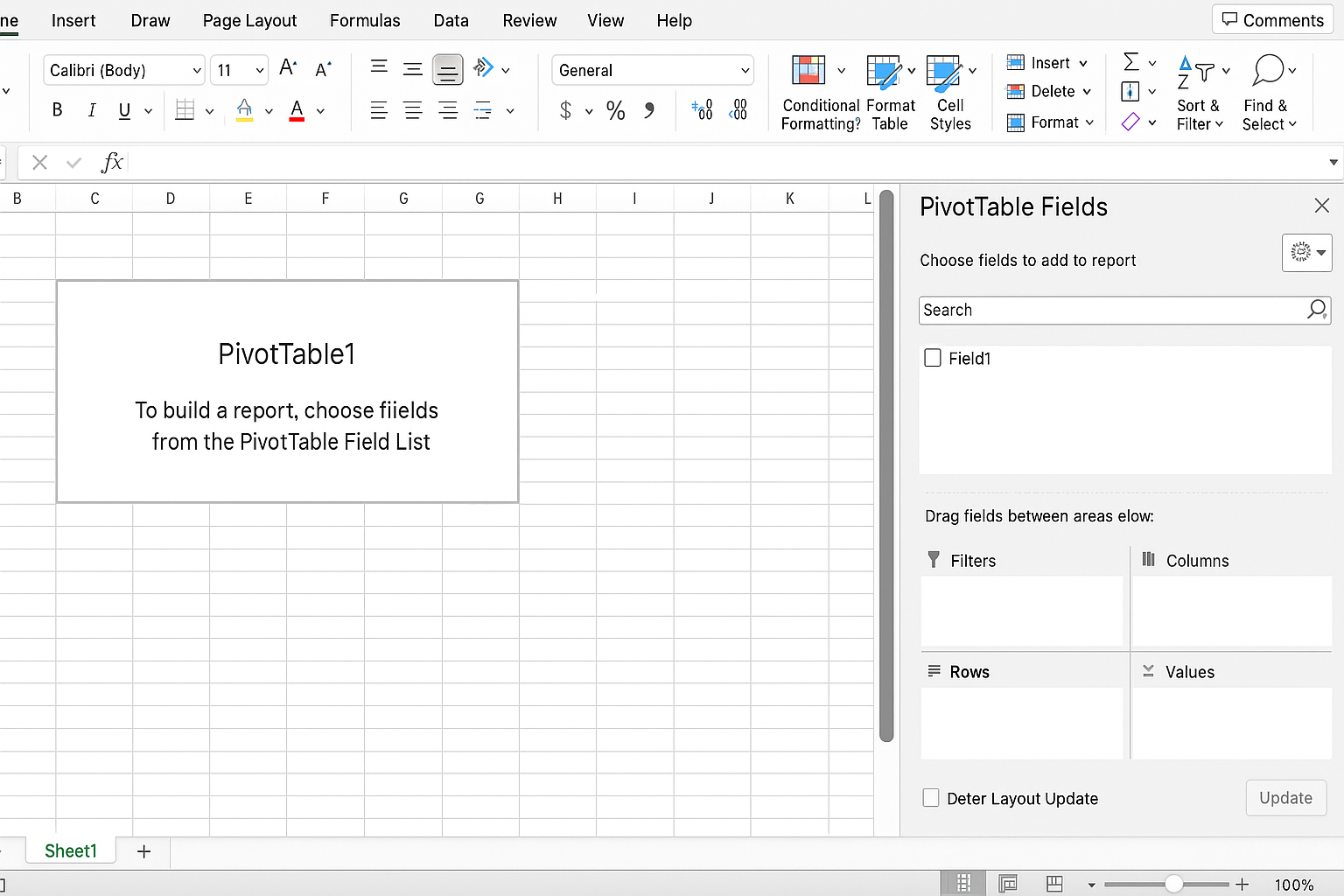The width and height of the screenshot is (1344, 896).
Task: Open the underline style dropdown arrow
Action: 149,111
